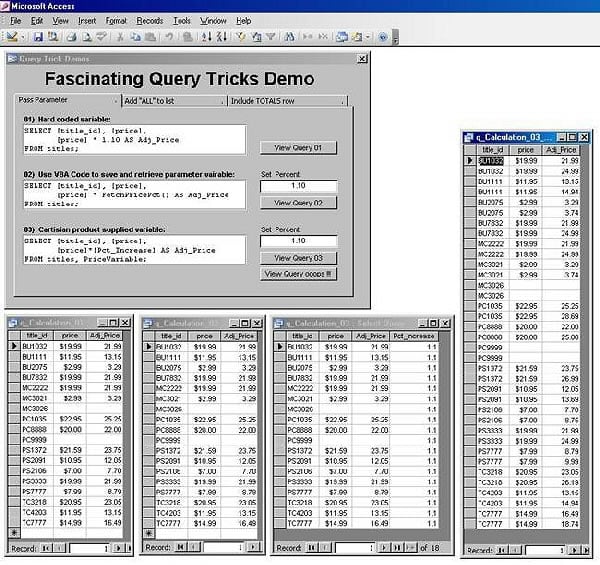Select the Pass Parameter tab
600x565 pixels.
click(x=67, y=100)
